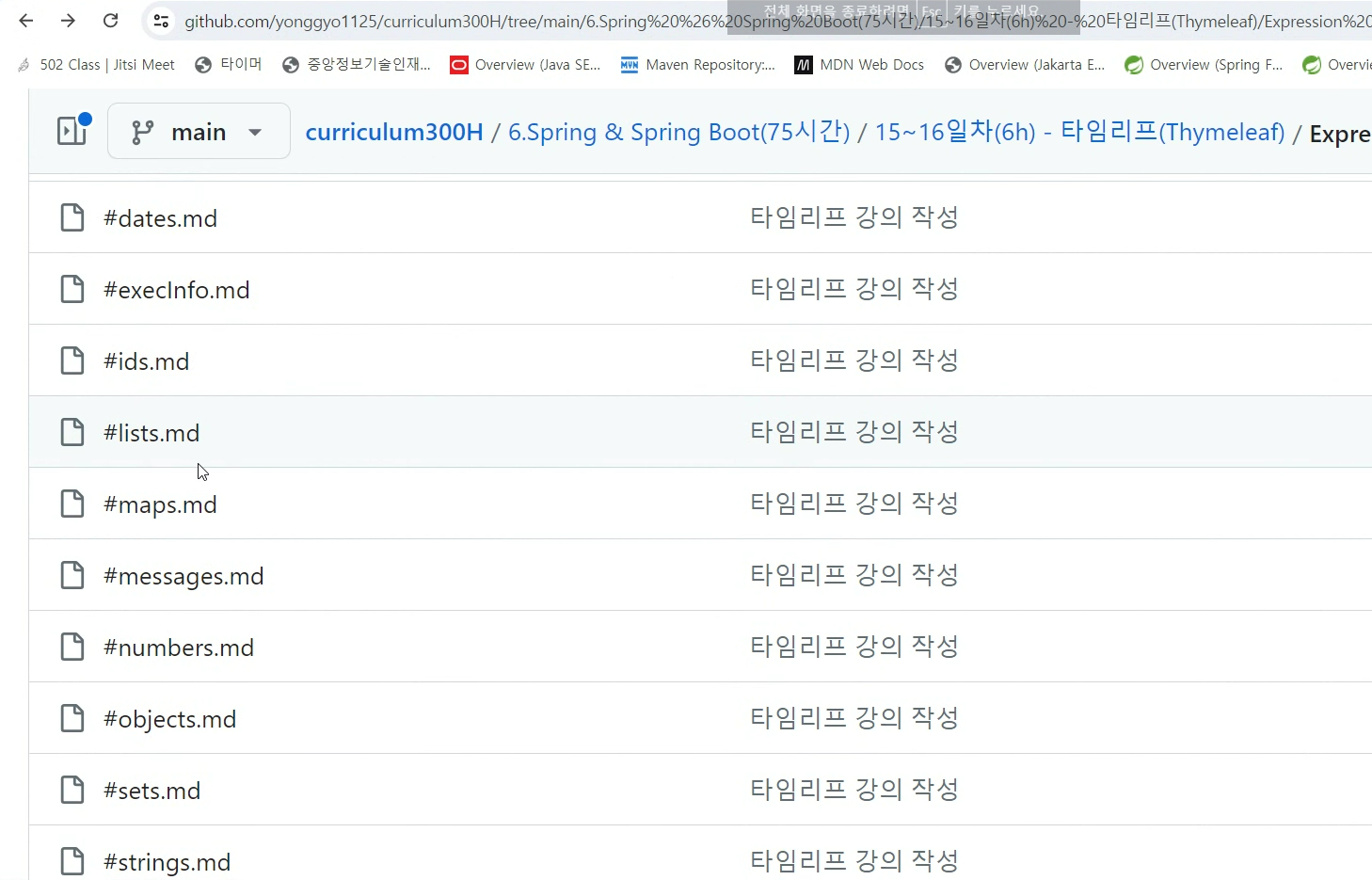The width and height of the screenshot is (1372, 880).
Task: Click the file icon beside #maps.md
Action: point(72,504)
